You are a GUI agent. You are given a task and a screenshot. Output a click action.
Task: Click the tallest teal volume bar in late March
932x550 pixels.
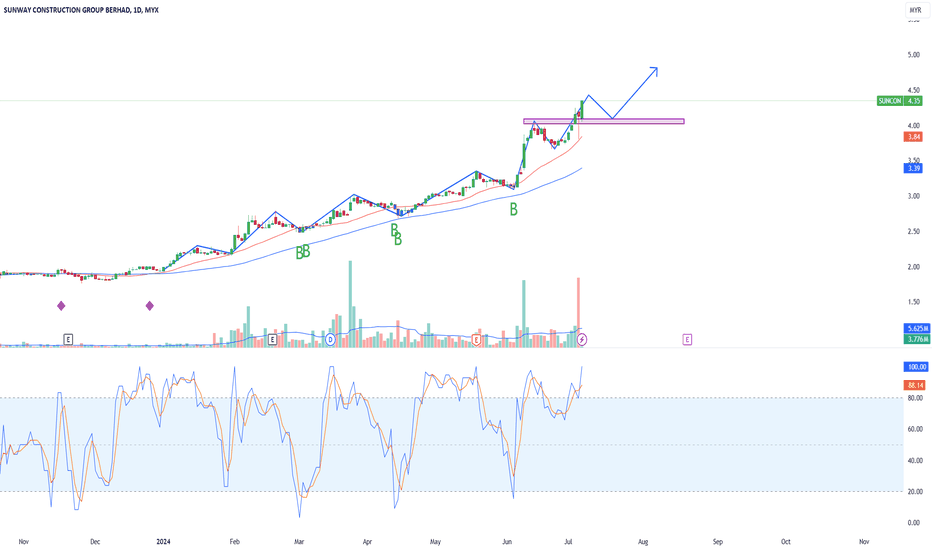pos(350,303)
